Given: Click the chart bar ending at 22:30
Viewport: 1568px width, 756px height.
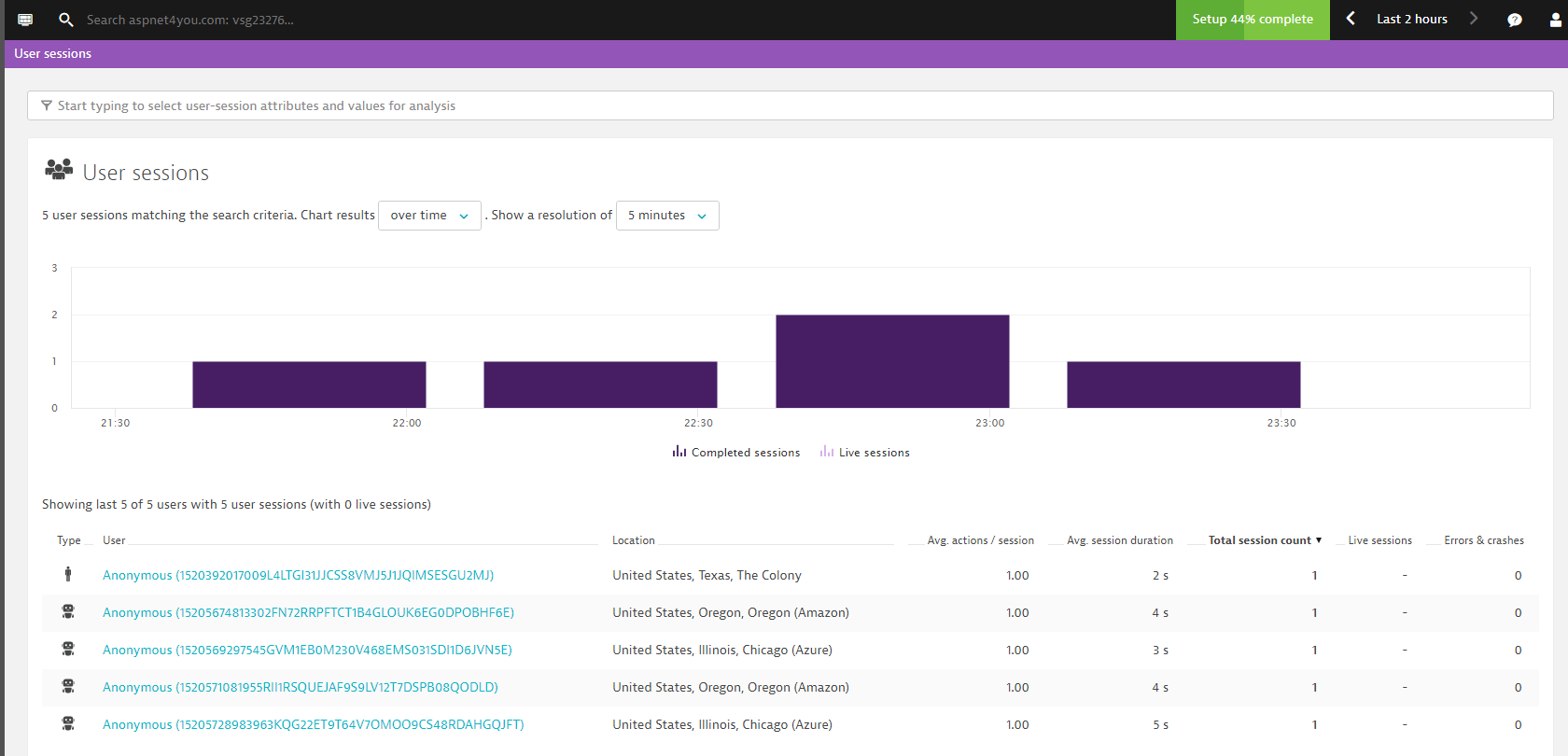Looking at the screenshot, I should point(600,385).
